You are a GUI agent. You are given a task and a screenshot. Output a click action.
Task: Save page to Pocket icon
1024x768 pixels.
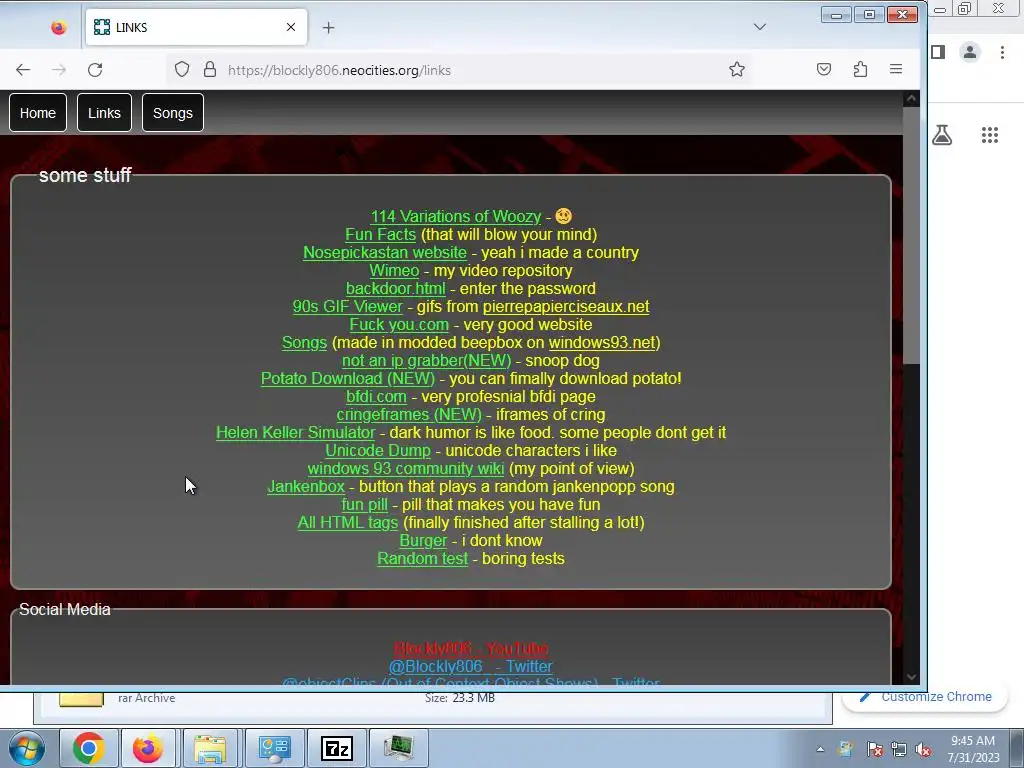click(x=824, y=69)
